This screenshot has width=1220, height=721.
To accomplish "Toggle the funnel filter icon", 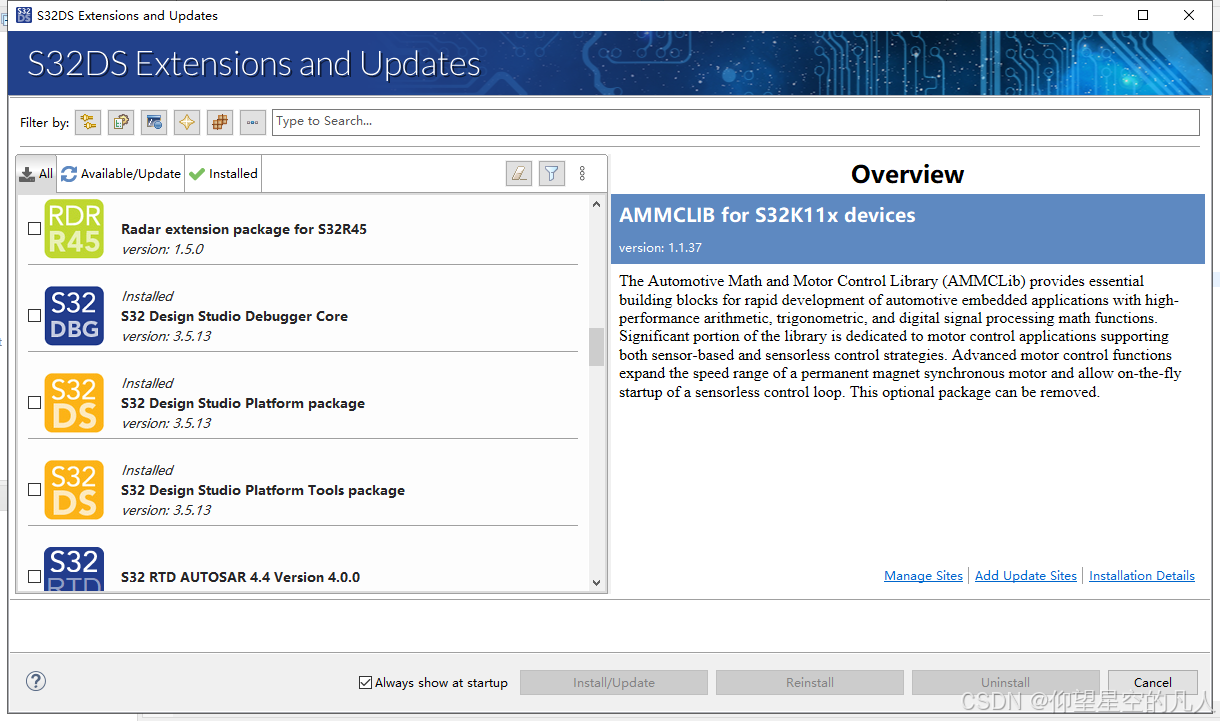I will click(551, 173).
